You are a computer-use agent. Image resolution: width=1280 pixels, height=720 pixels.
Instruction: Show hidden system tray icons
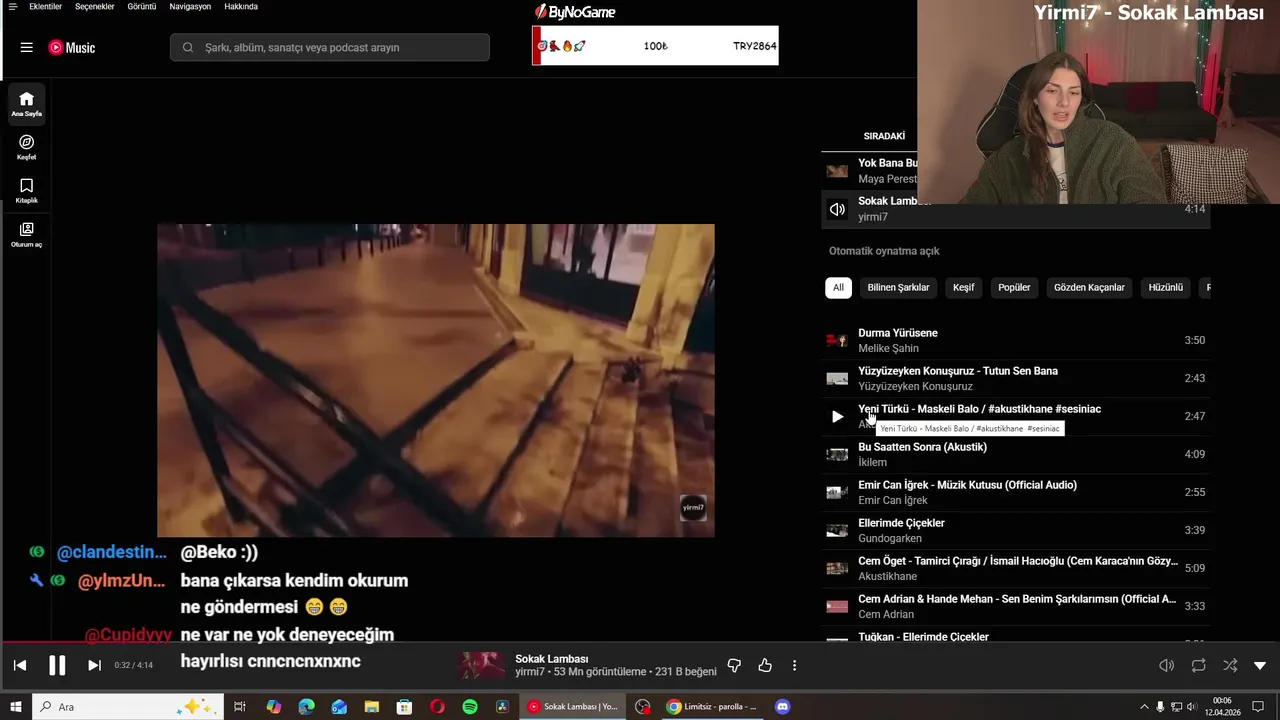pyautogui.click(x=1144, y=706)
